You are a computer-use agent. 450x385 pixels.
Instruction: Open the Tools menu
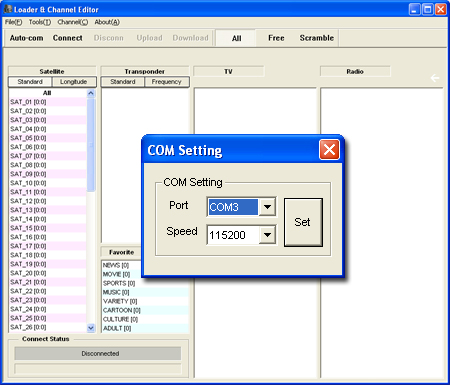point(40,22)
